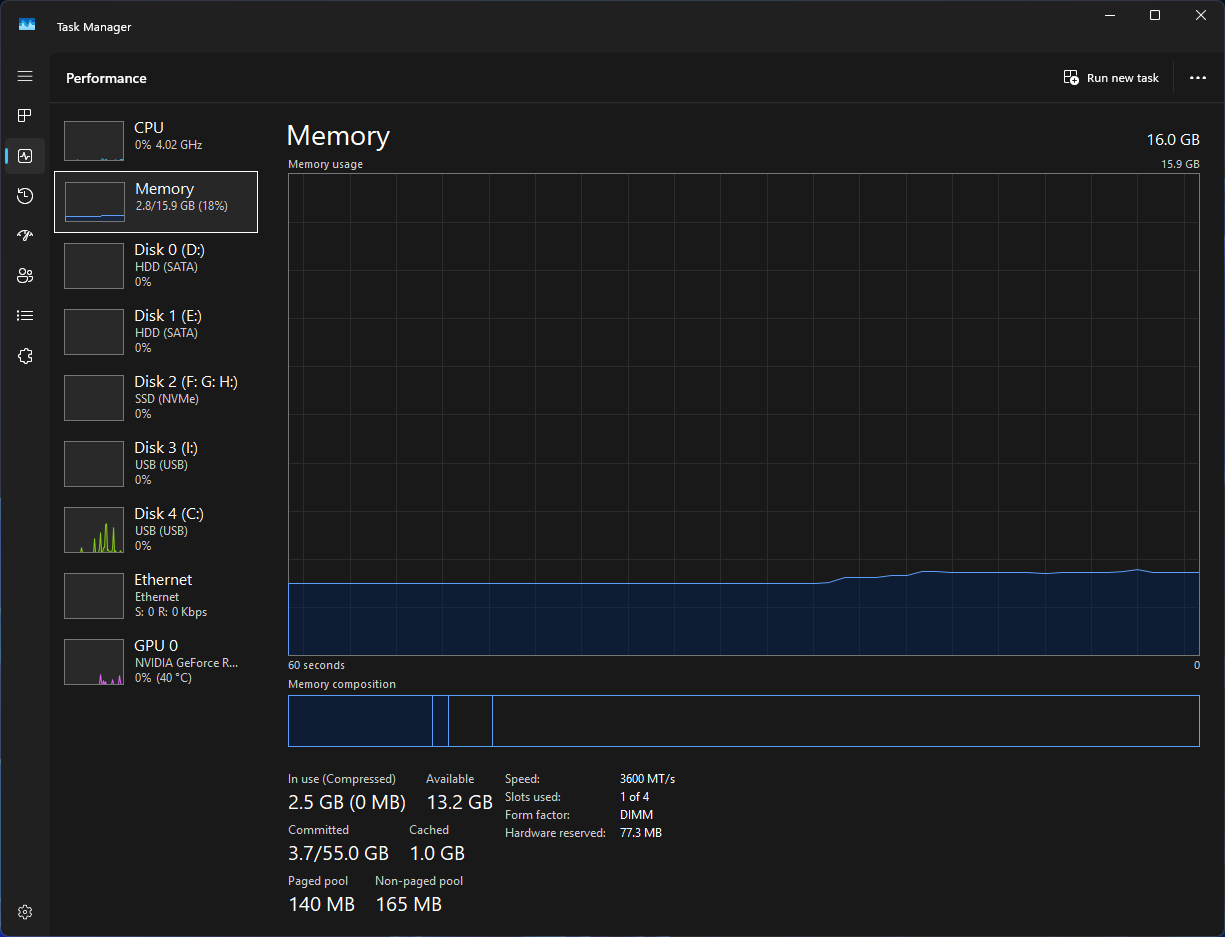The image size is (1225, 937).
Task: View Ethernet network performance
Action: 155,595
